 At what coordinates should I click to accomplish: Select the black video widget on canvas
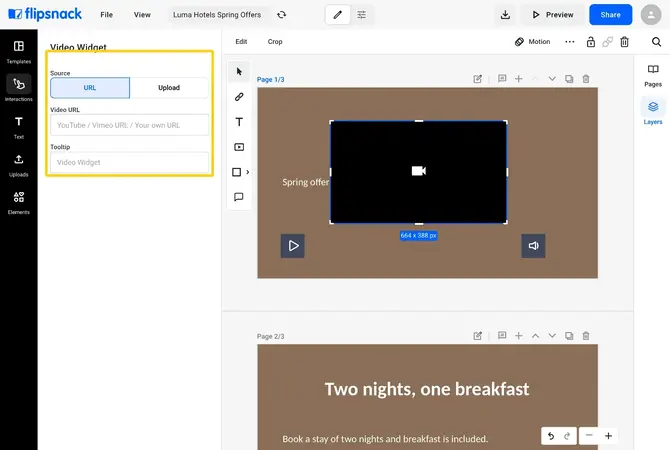[419, 172]
